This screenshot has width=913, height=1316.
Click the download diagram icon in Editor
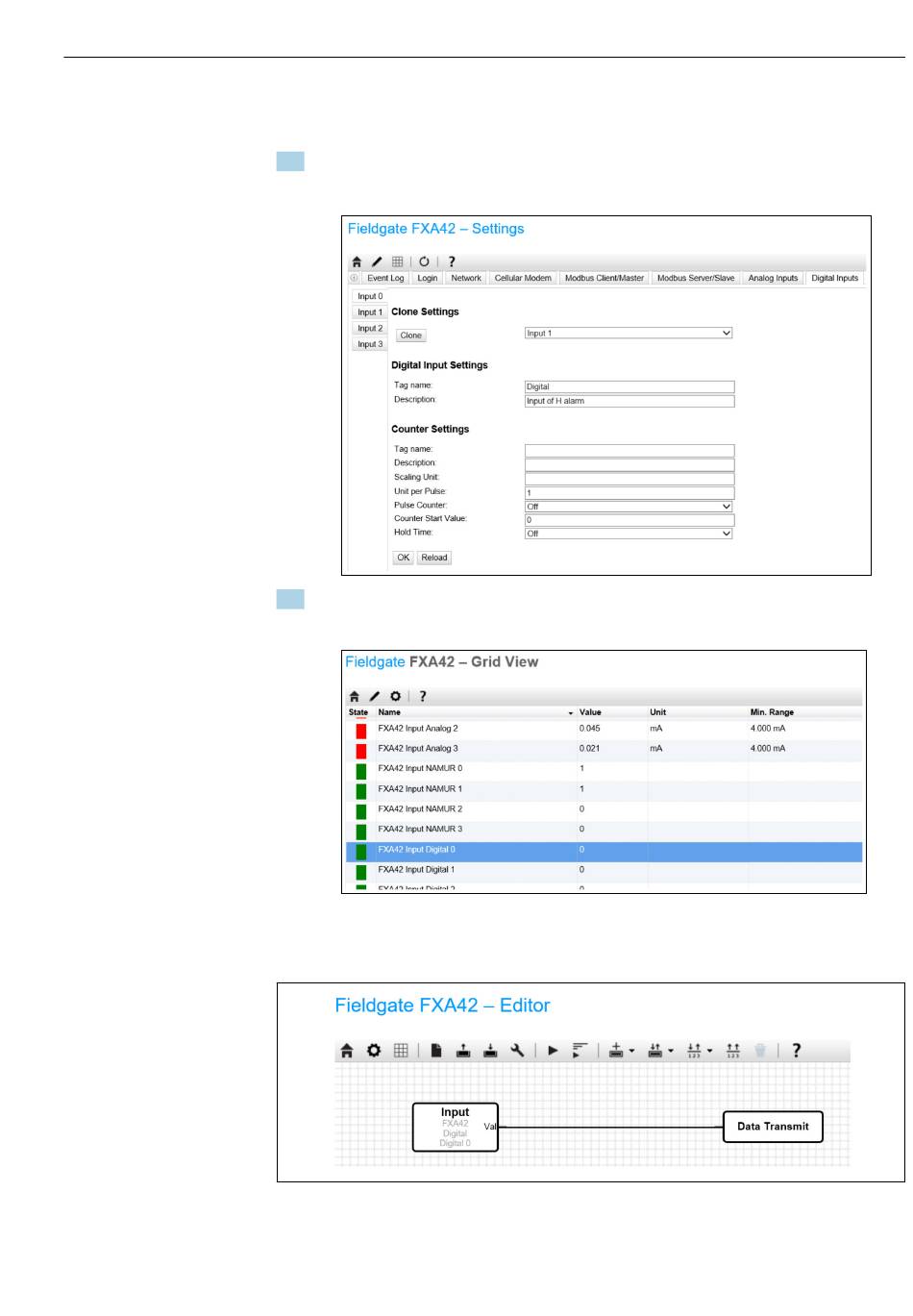490,1051
